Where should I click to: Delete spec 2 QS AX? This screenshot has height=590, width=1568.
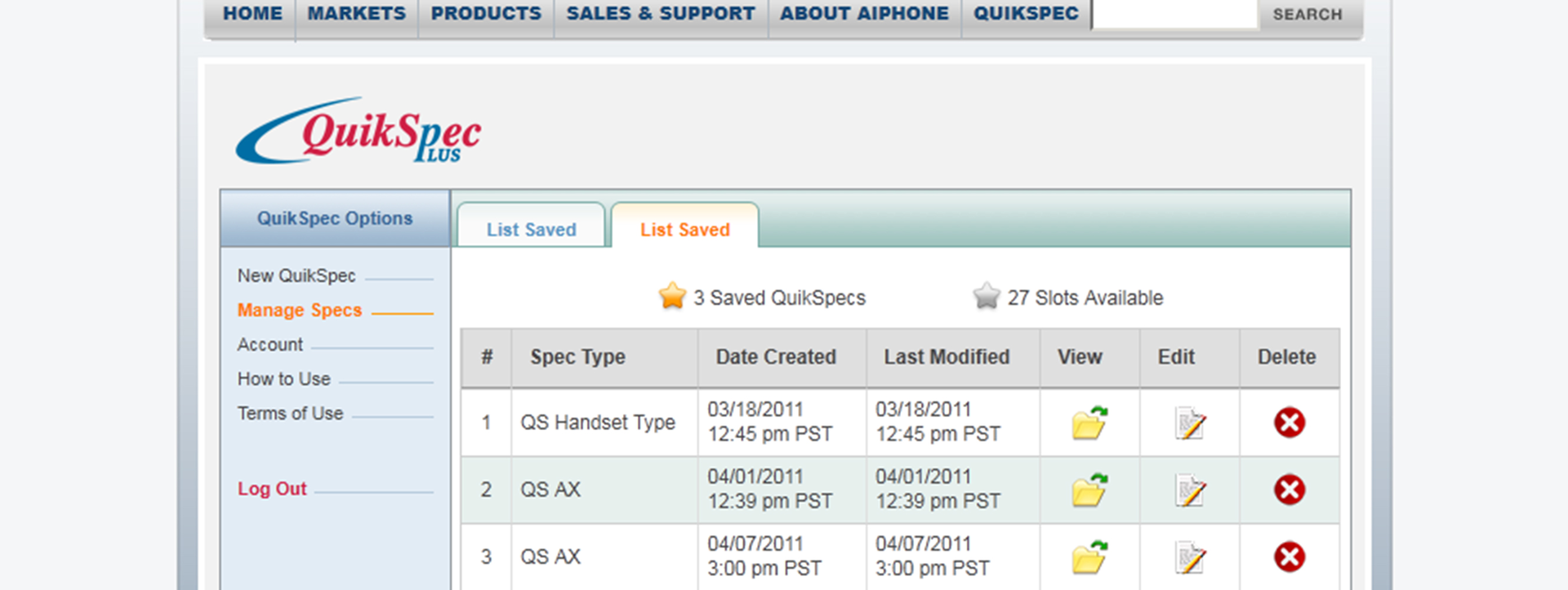pos(1290,489)
